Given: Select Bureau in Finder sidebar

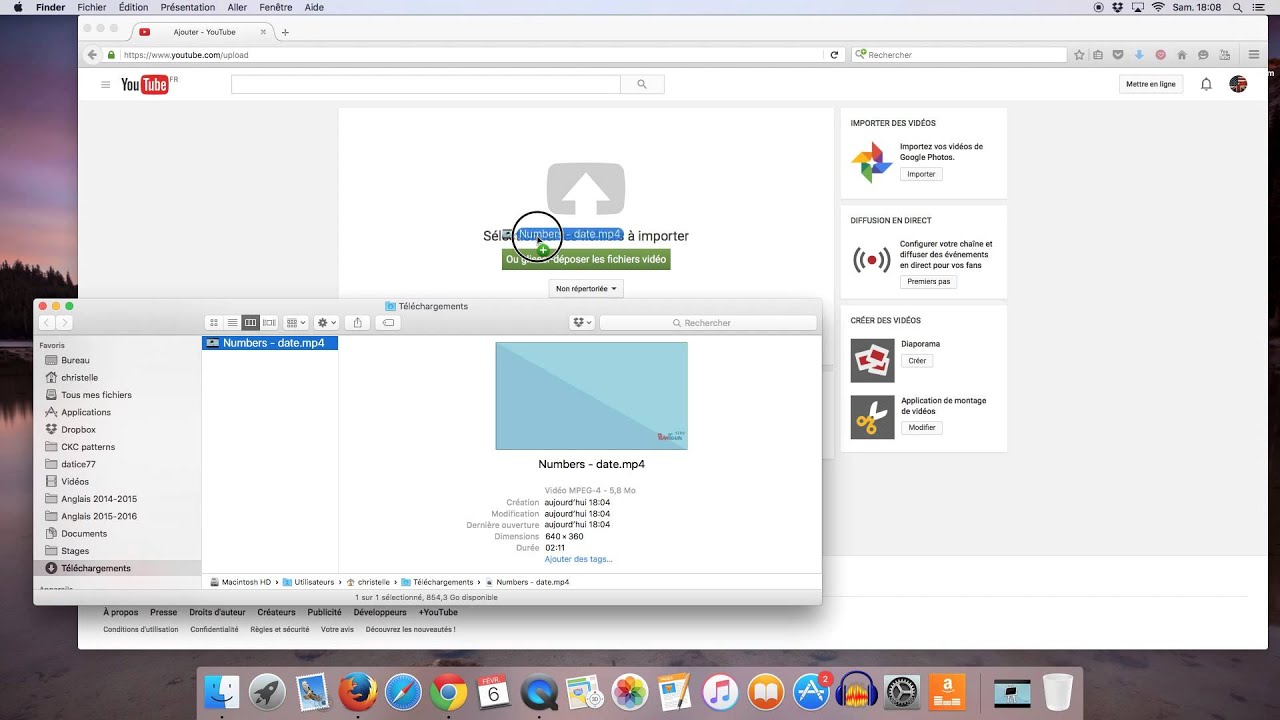Looking at the screenshot, I should [75, 360].
